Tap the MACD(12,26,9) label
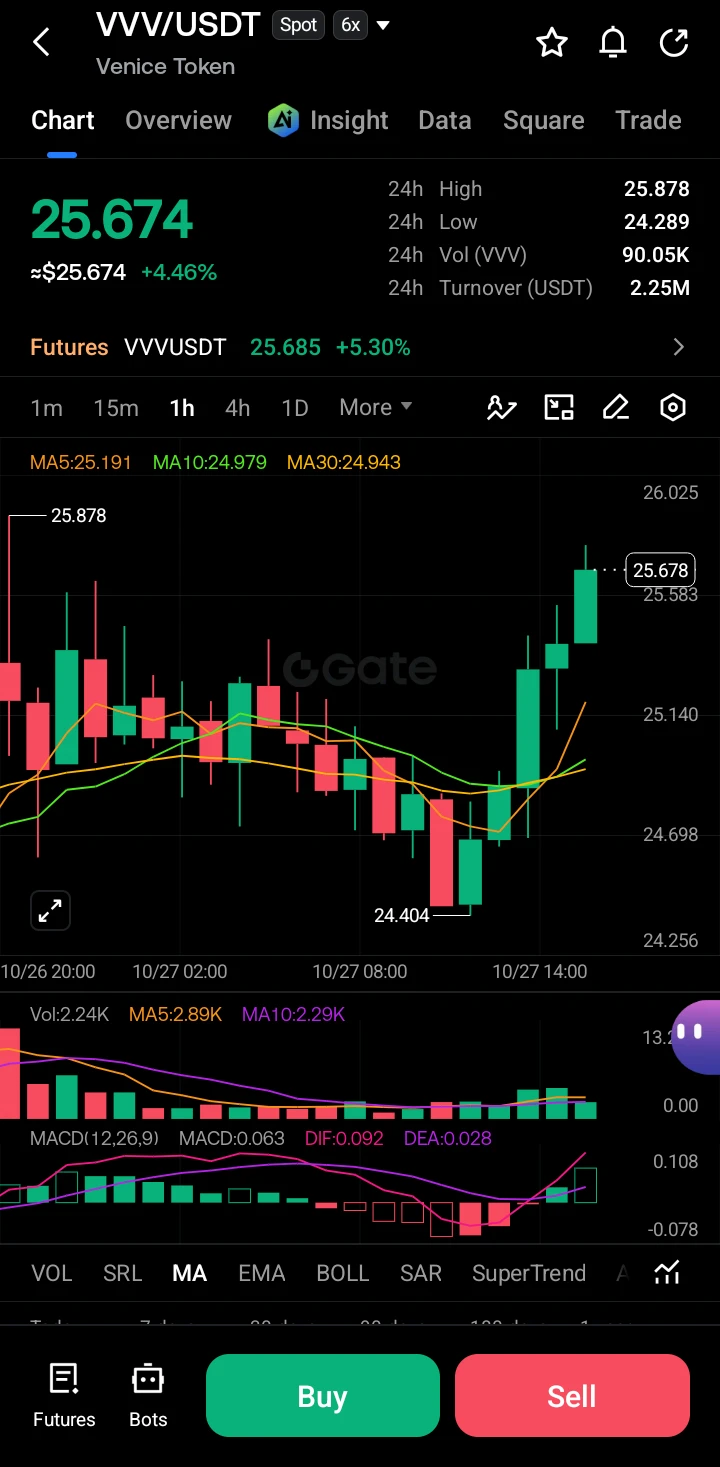This screenshot has width=720, height=1467. [x=94, y=1138]
